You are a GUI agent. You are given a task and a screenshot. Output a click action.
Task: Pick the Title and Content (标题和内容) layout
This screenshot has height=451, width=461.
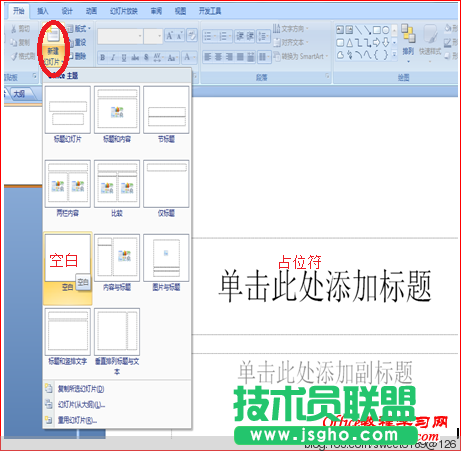tap(117, 114)
